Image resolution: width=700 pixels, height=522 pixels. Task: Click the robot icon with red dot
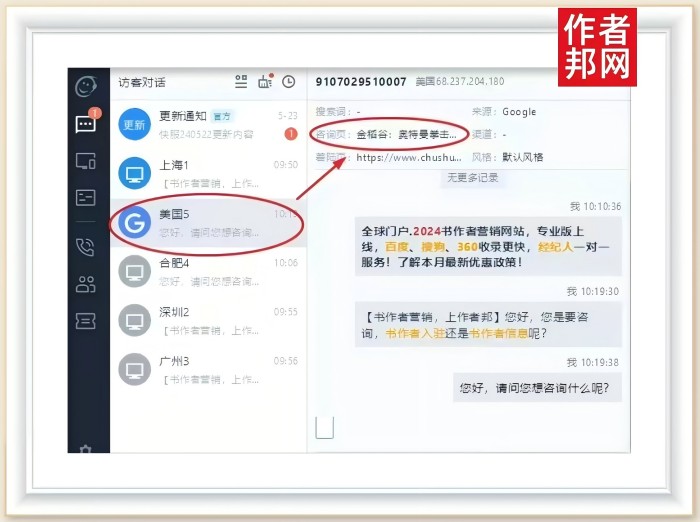265,82
